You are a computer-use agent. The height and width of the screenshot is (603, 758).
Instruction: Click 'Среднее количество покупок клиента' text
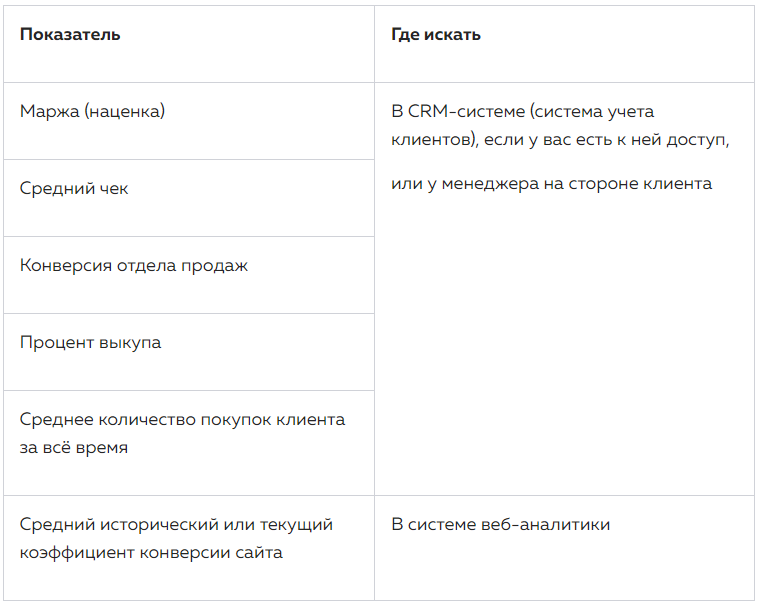click(x=182, y=420)
